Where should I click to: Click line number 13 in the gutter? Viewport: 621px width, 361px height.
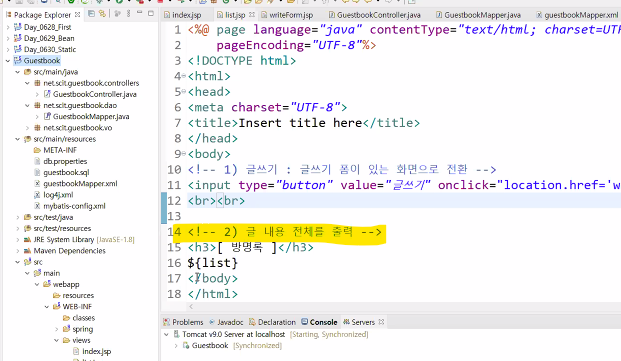click(x=174, y=216)
